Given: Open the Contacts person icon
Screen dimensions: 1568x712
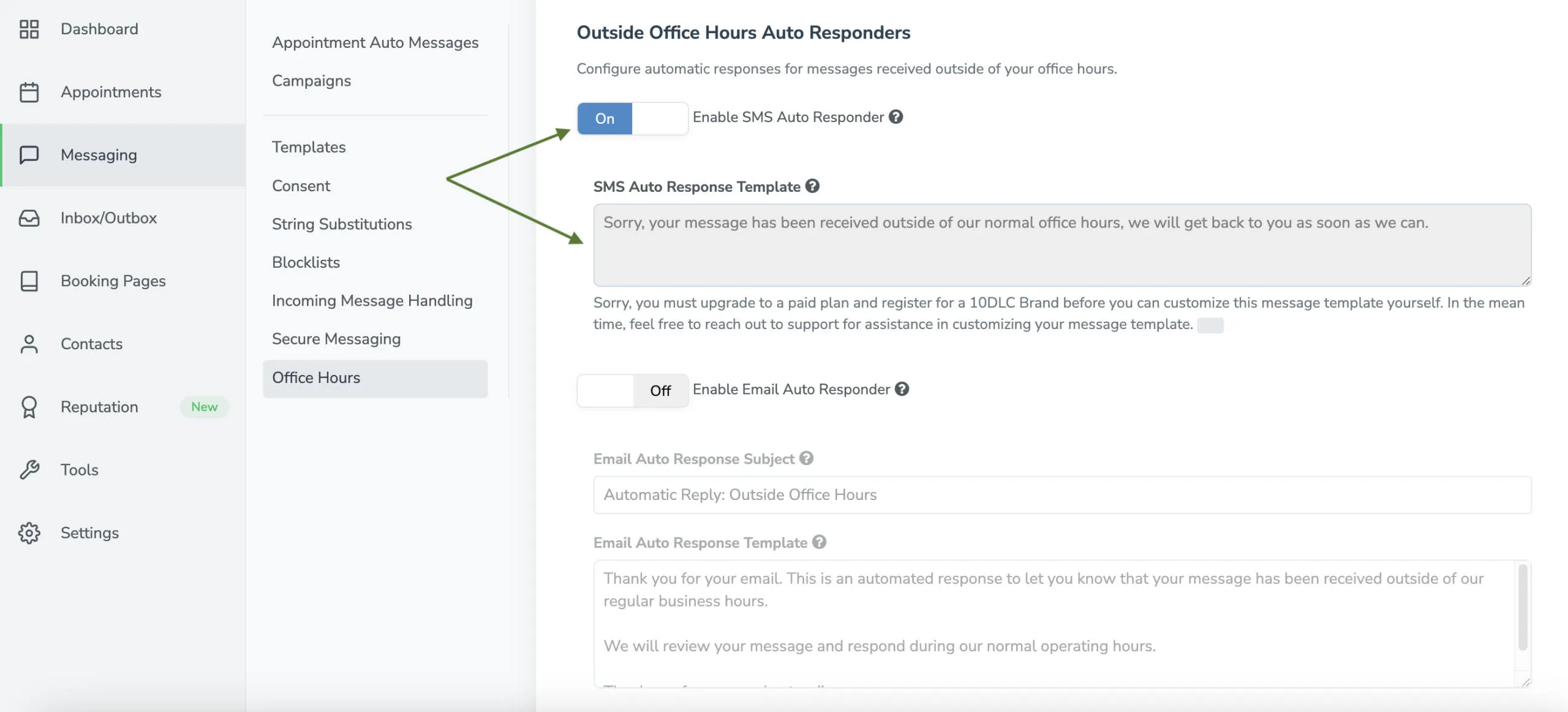Looking at the screenshot, I should (x=29, y=344).
